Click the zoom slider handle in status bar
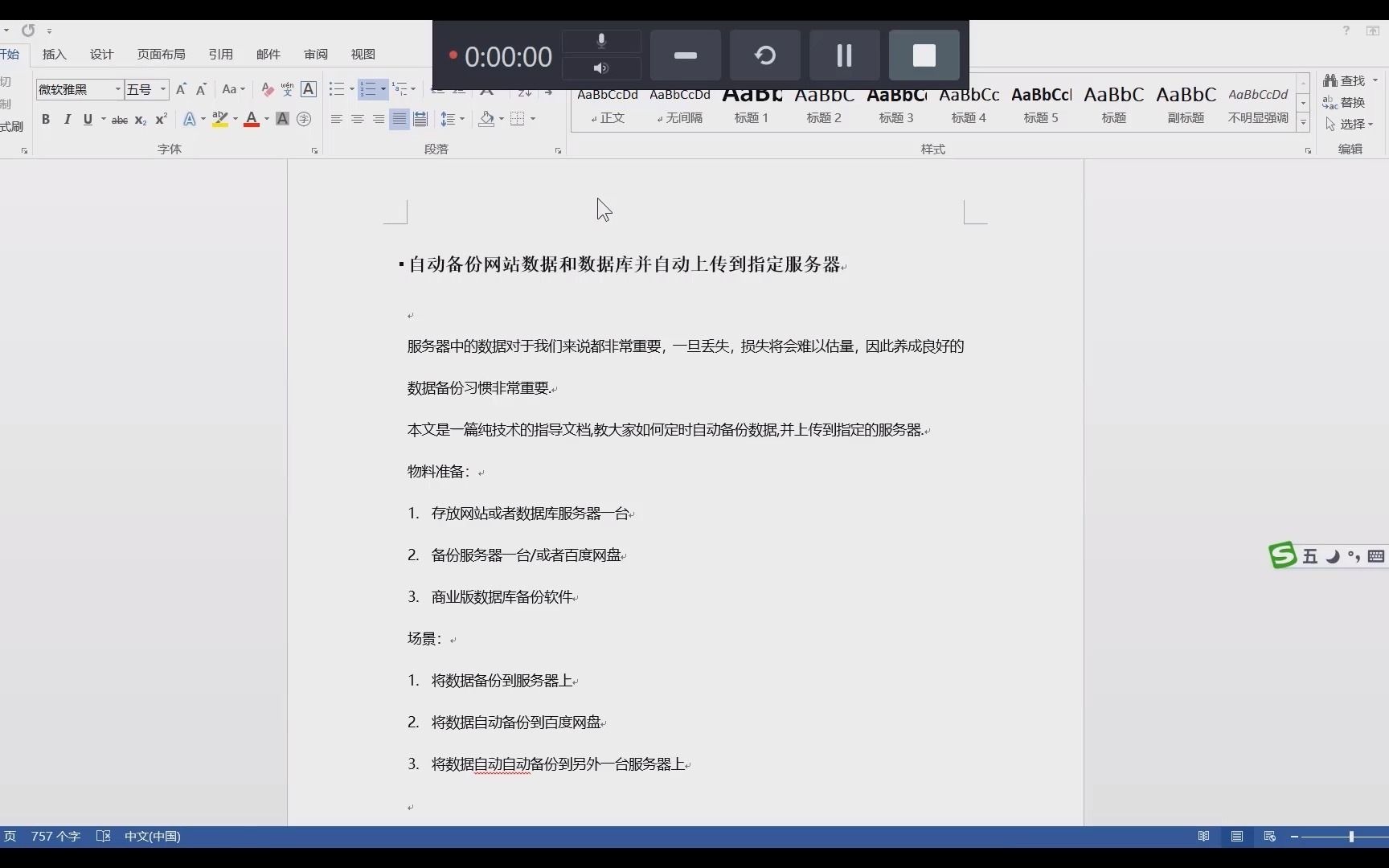 point(1351,837)
